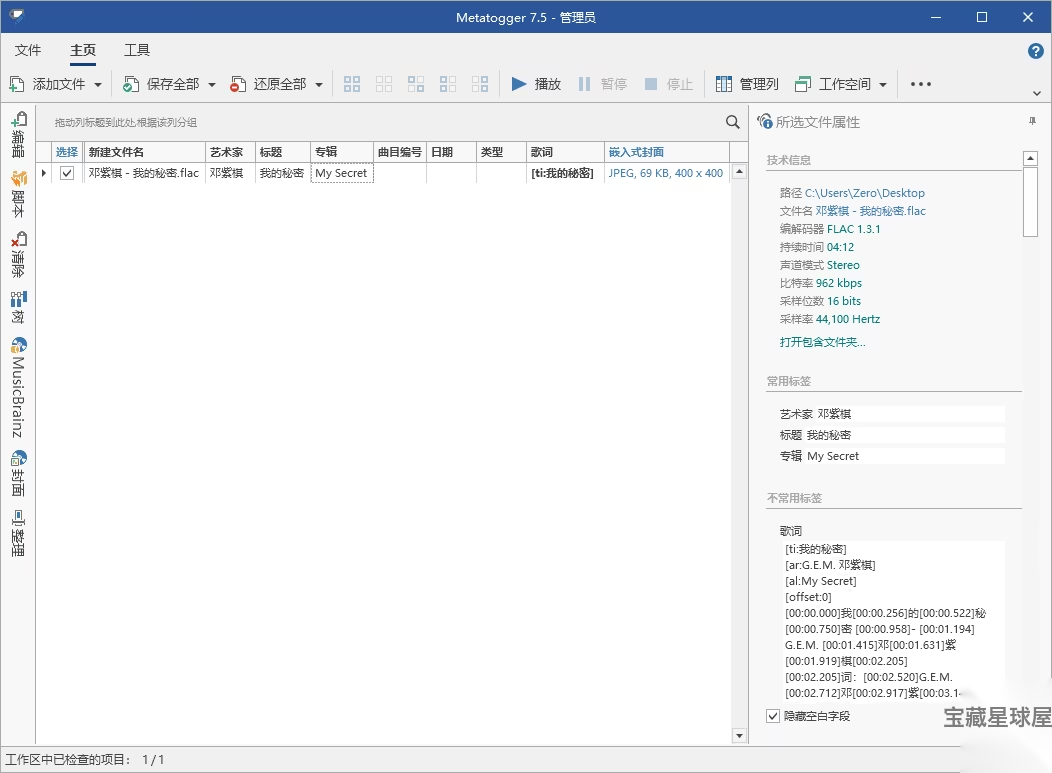Click the first selection grid icon
The height and width of the screenshot is (773, 1052).
[352, 84]
